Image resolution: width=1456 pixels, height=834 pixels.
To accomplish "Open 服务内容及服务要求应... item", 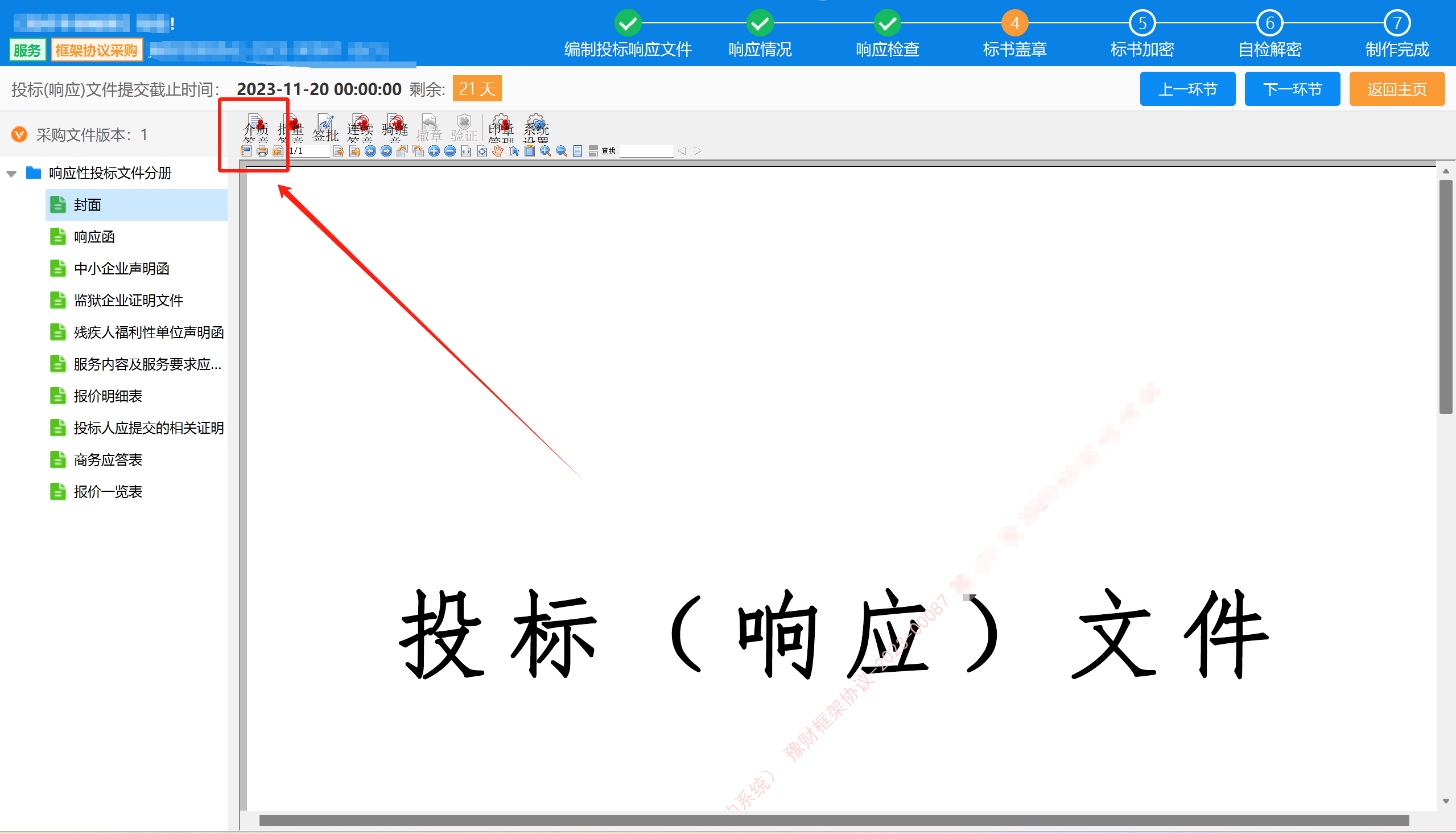I will (148, 364).
